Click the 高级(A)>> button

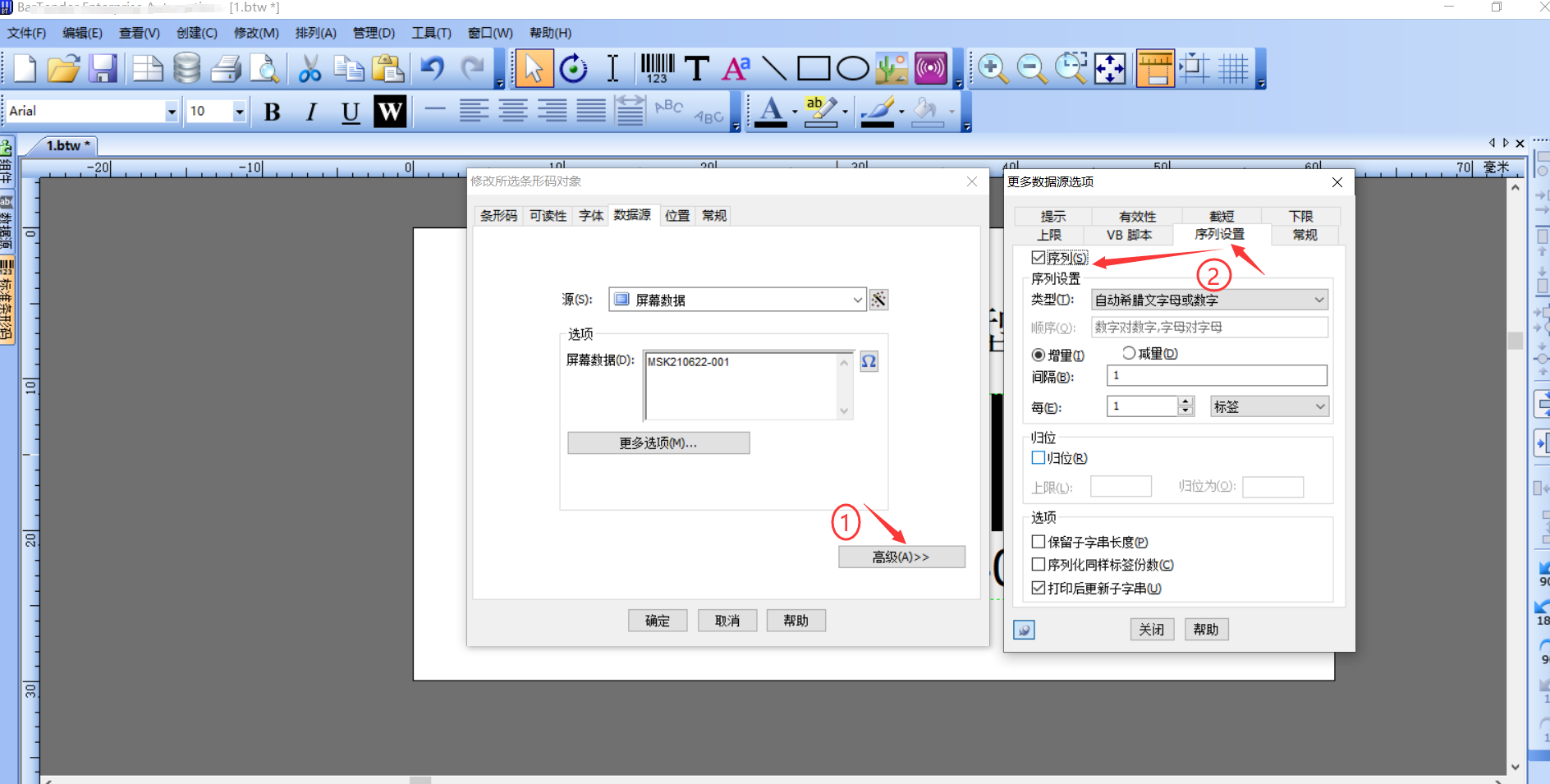tap(901, 557)
